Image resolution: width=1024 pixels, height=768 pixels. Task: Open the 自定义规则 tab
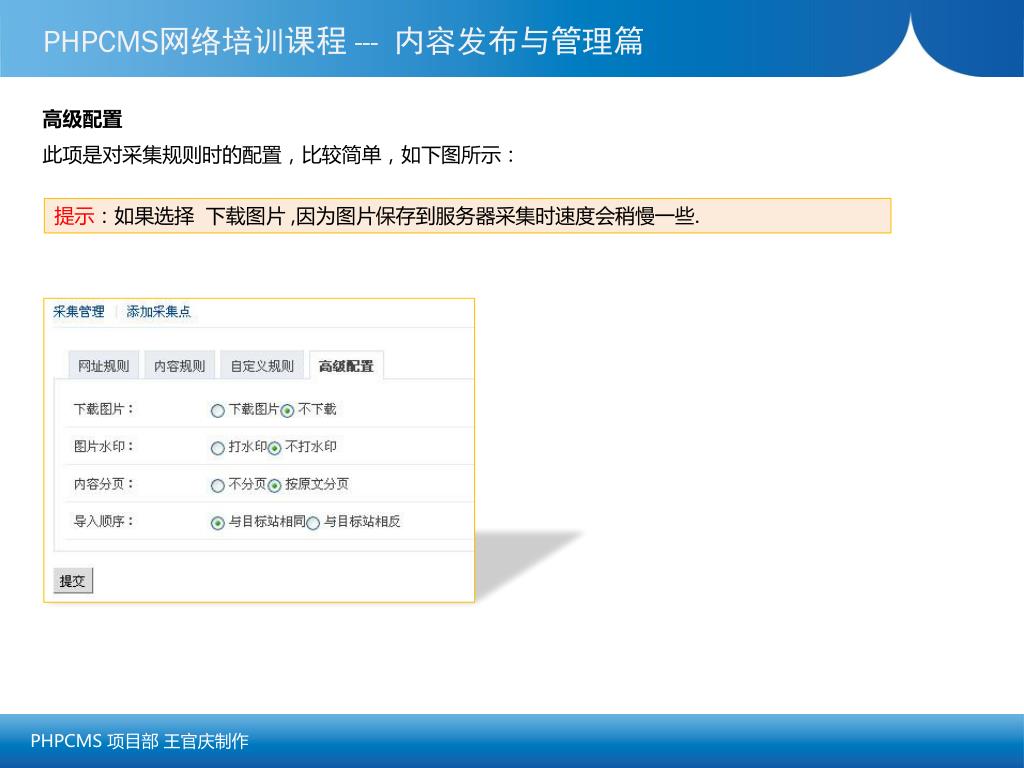tap(263, 366)
